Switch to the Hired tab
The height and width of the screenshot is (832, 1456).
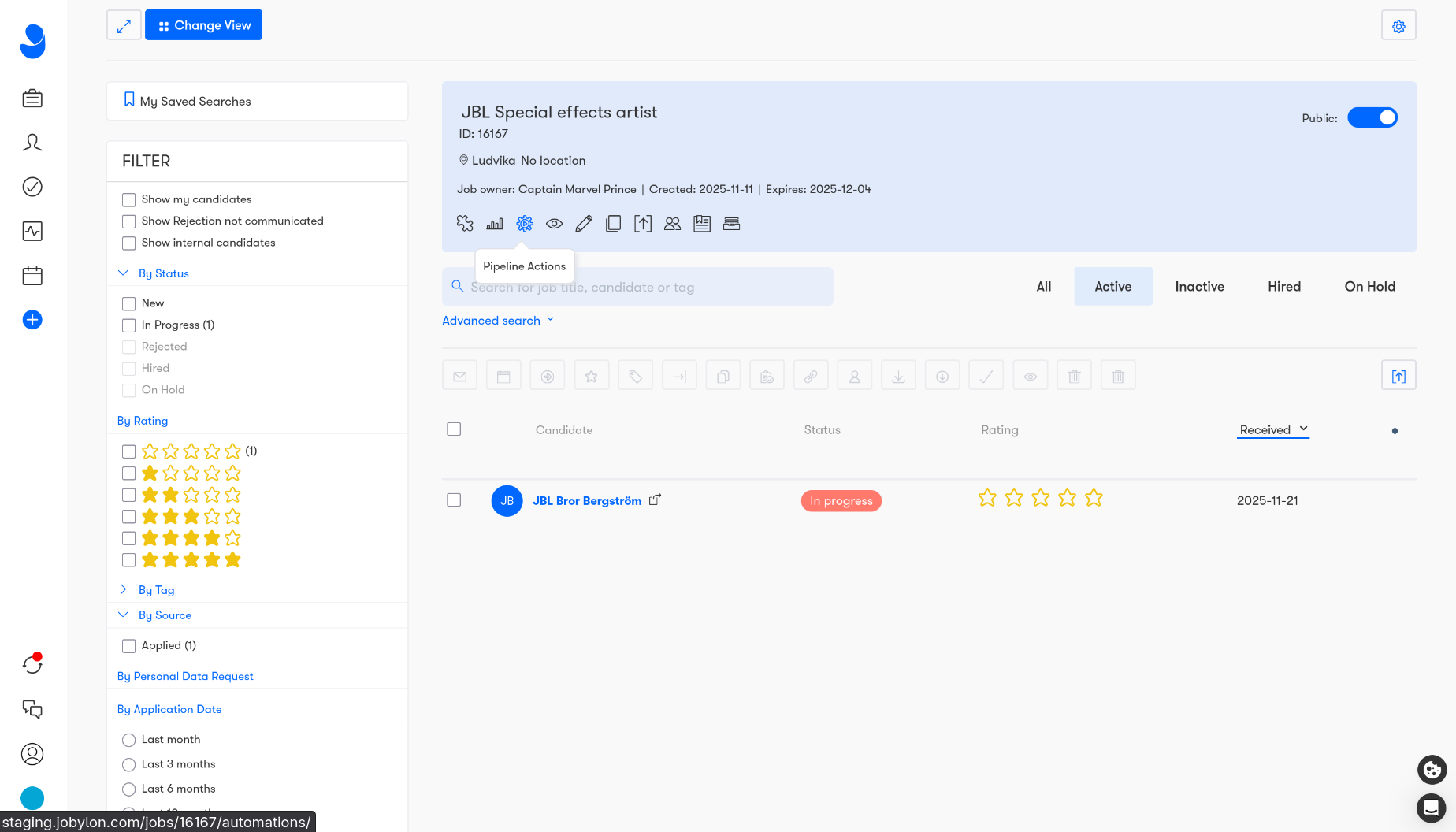click(1283, 287)
